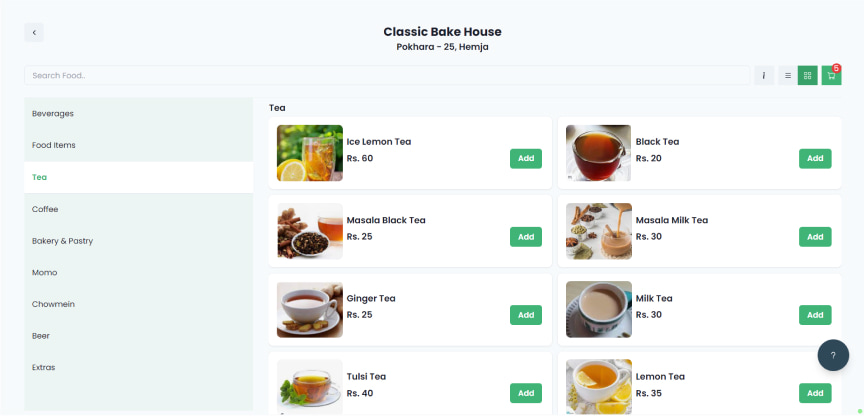This screenshot has width=865, height=416.
Task: Open the shopping cart
Action: coord(831,76)
